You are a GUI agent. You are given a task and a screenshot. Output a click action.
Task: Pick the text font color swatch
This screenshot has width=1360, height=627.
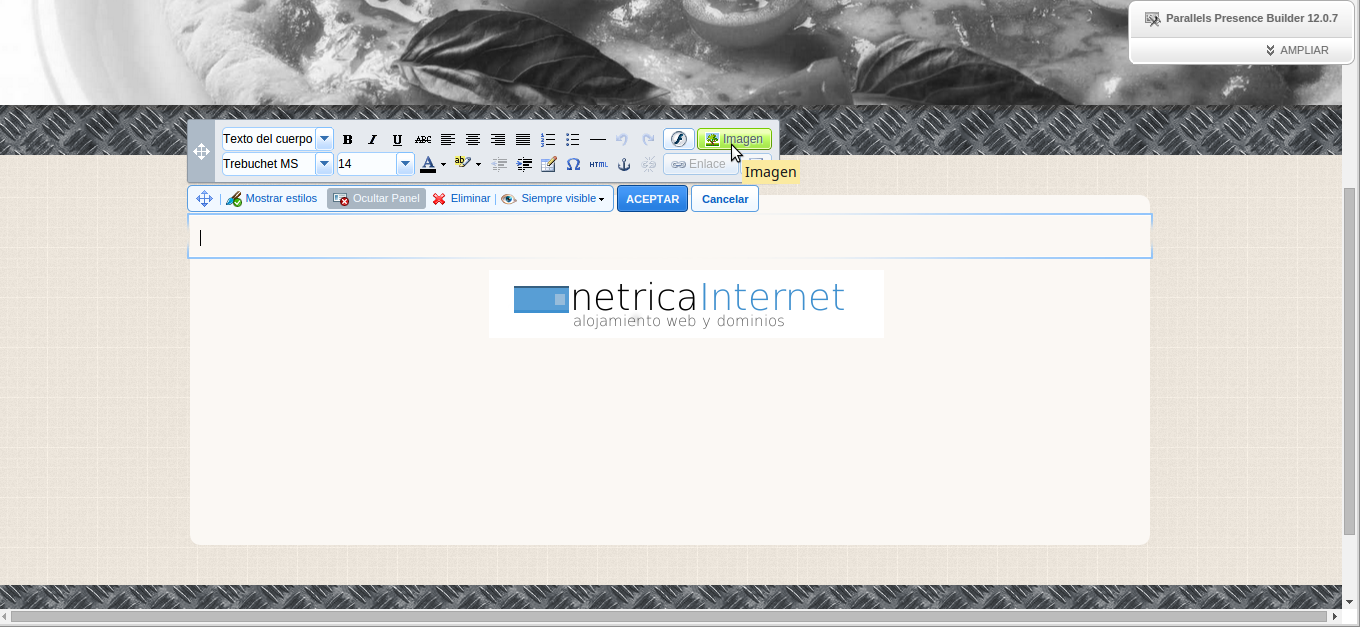428,164
